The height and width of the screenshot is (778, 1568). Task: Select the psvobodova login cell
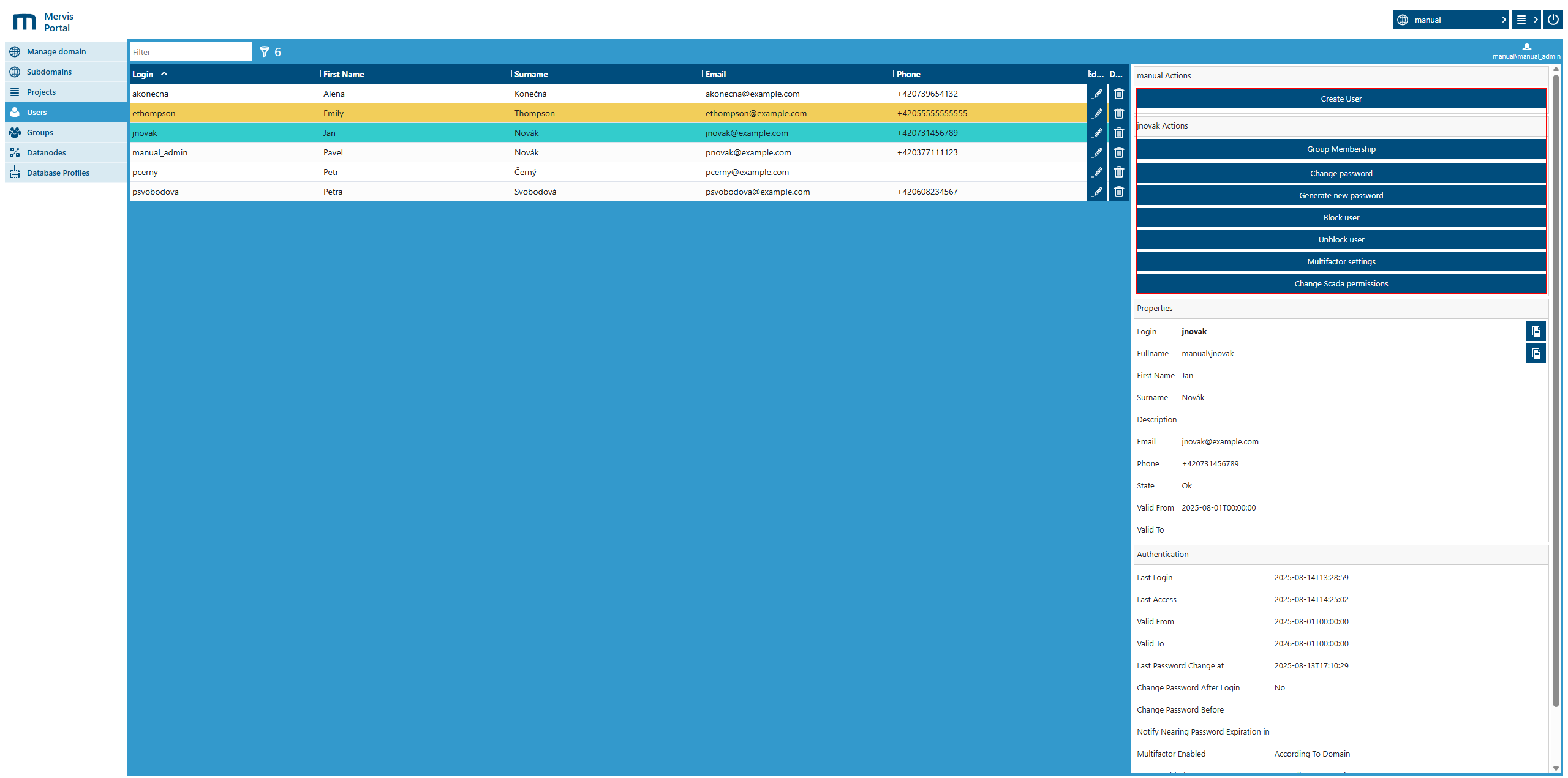[224, 192]
